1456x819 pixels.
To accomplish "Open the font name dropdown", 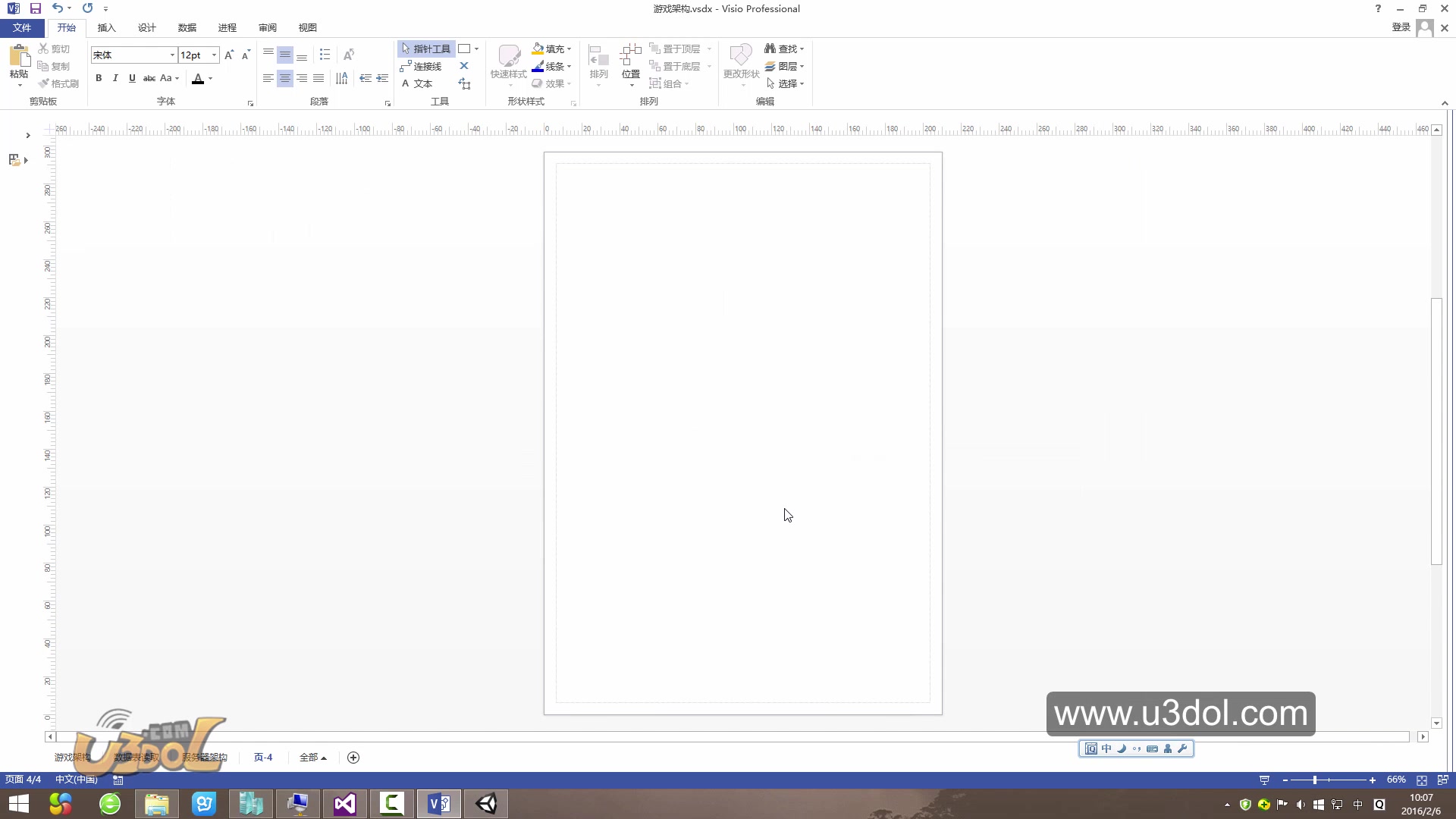I will (x=172, y=55).
